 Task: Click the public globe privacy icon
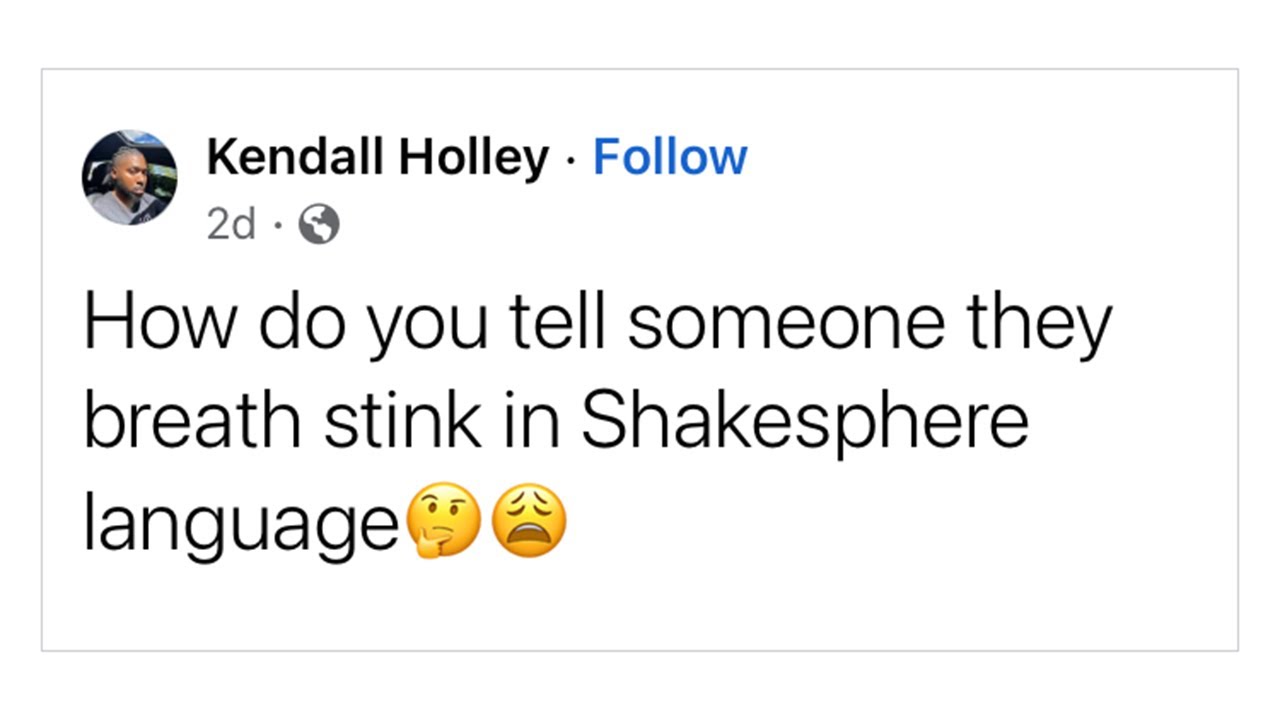click(320, 225)
